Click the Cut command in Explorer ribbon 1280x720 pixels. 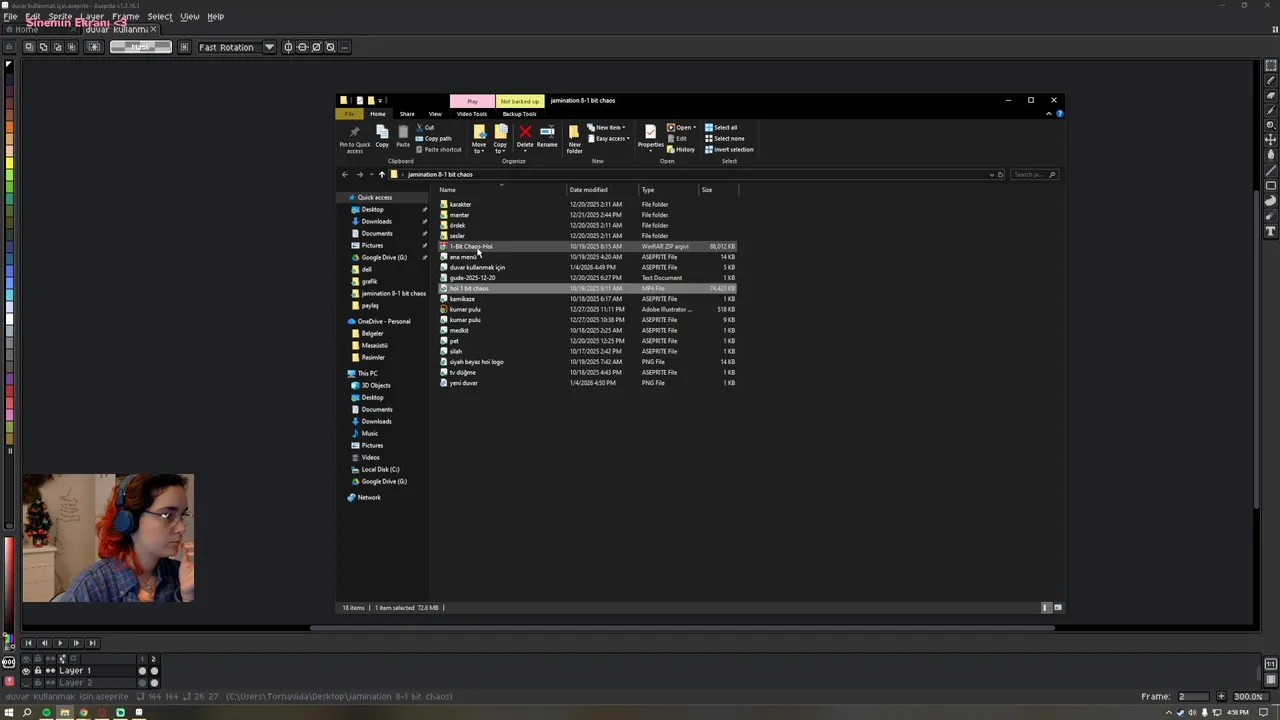point(426,127)
